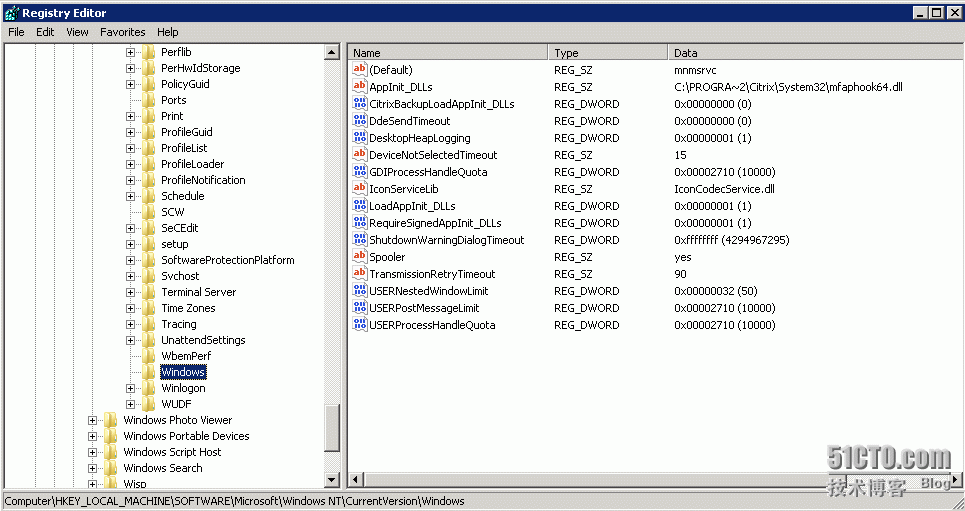Expand the Tracing key

click(x=130, y=324)
